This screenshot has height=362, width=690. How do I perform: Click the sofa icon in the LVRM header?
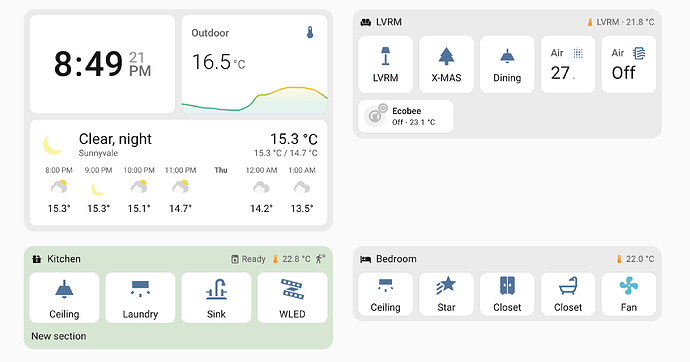(366, 22)
